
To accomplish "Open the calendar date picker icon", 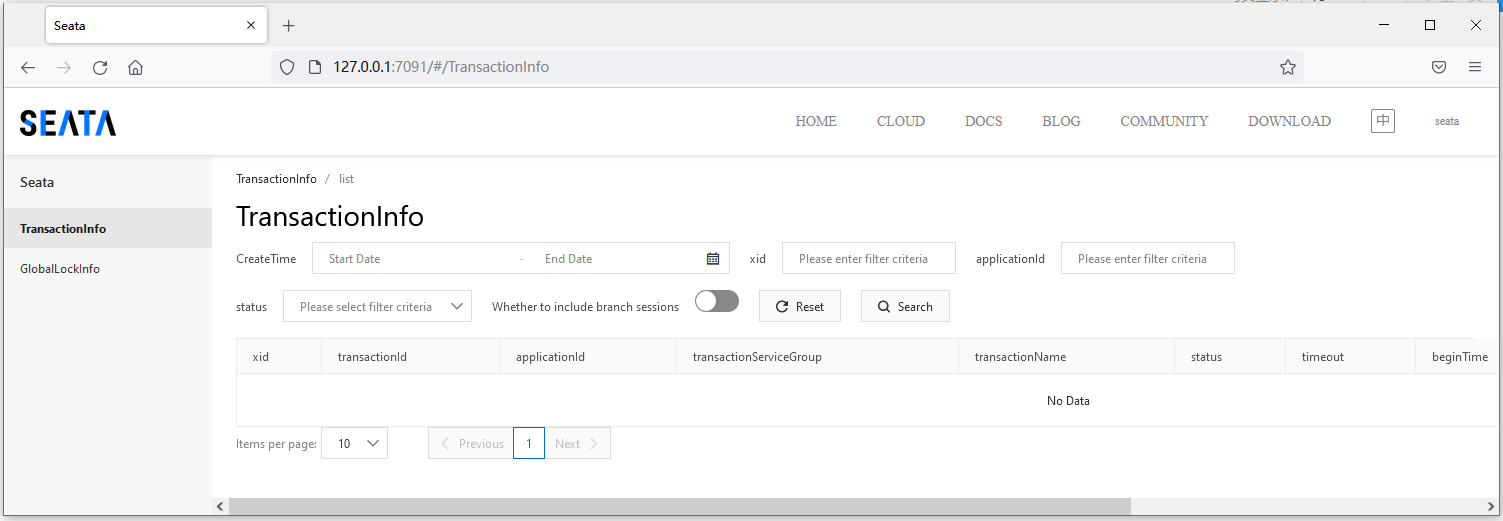I will click(713, 258).
